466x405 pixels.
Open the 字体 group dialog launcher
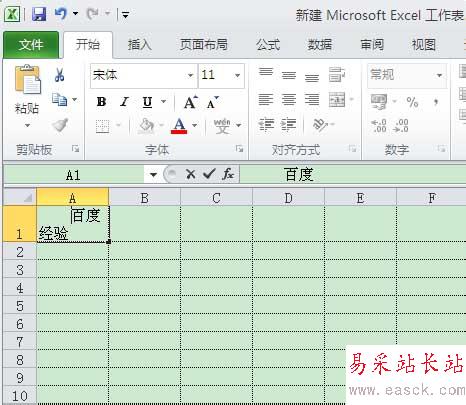[x=239, y=149]
